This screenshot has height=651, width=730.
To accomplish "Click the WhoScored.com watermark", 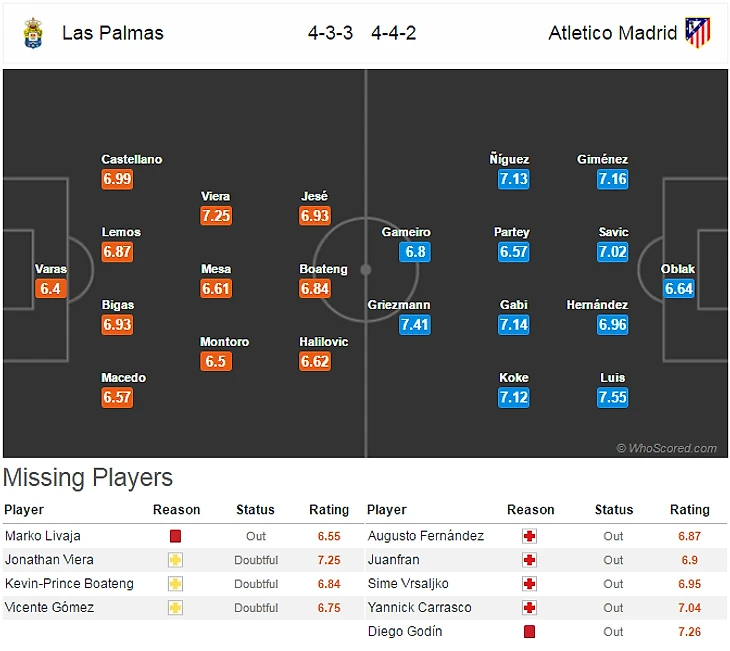I will 666,449.
